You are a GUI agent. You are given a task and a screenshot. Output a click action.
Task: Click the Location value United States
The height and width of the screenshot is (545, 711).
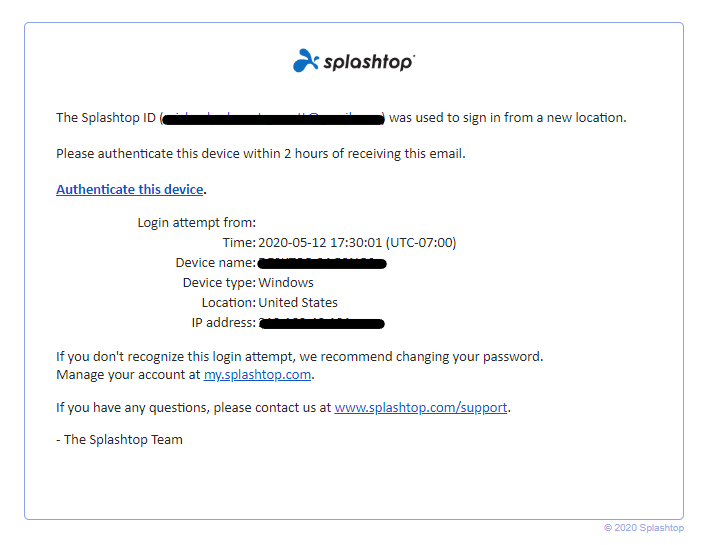coord(298,302)
